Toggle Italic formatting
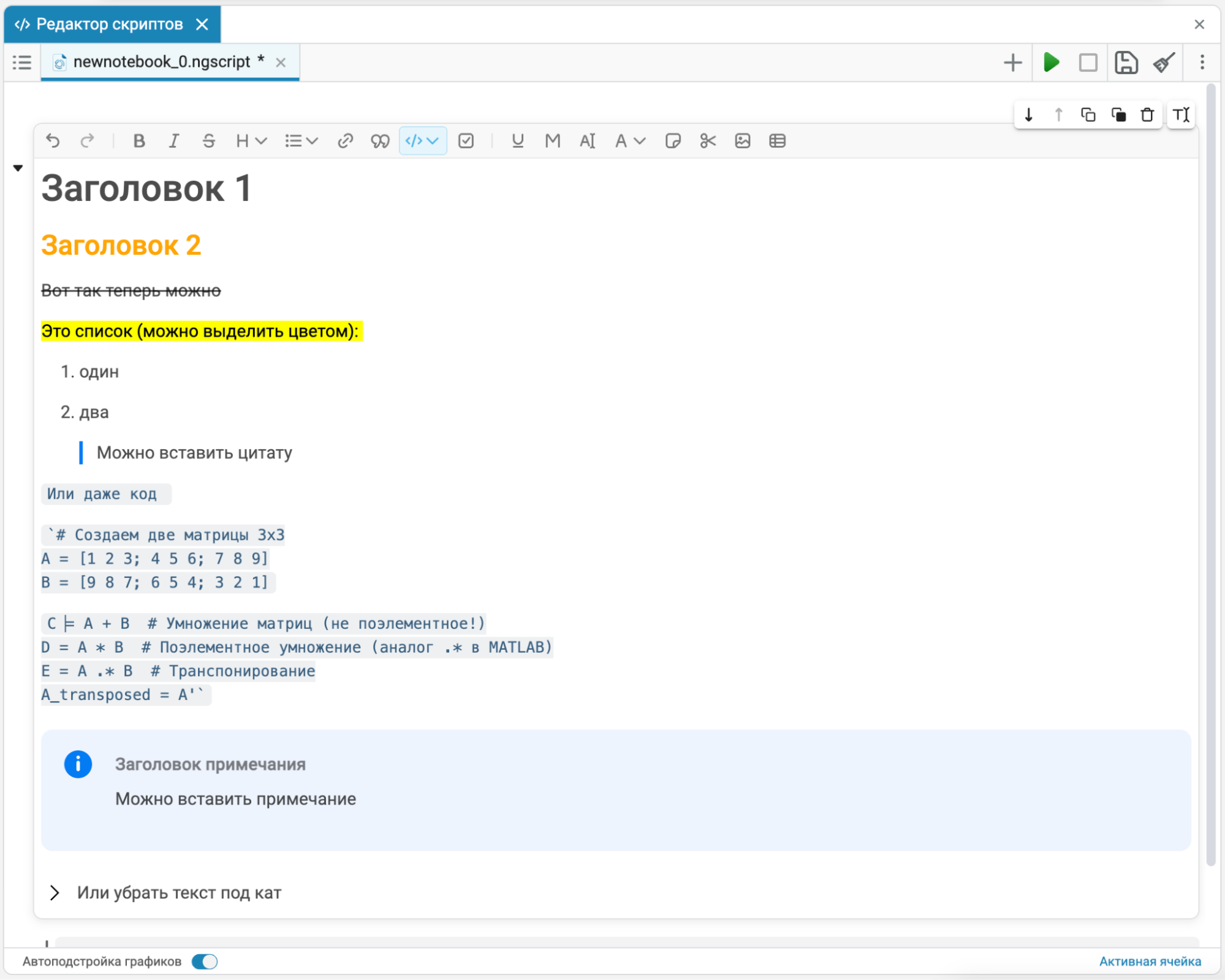Image resolution: width=1225 pixels, height=980 pixels. [174, 141]
